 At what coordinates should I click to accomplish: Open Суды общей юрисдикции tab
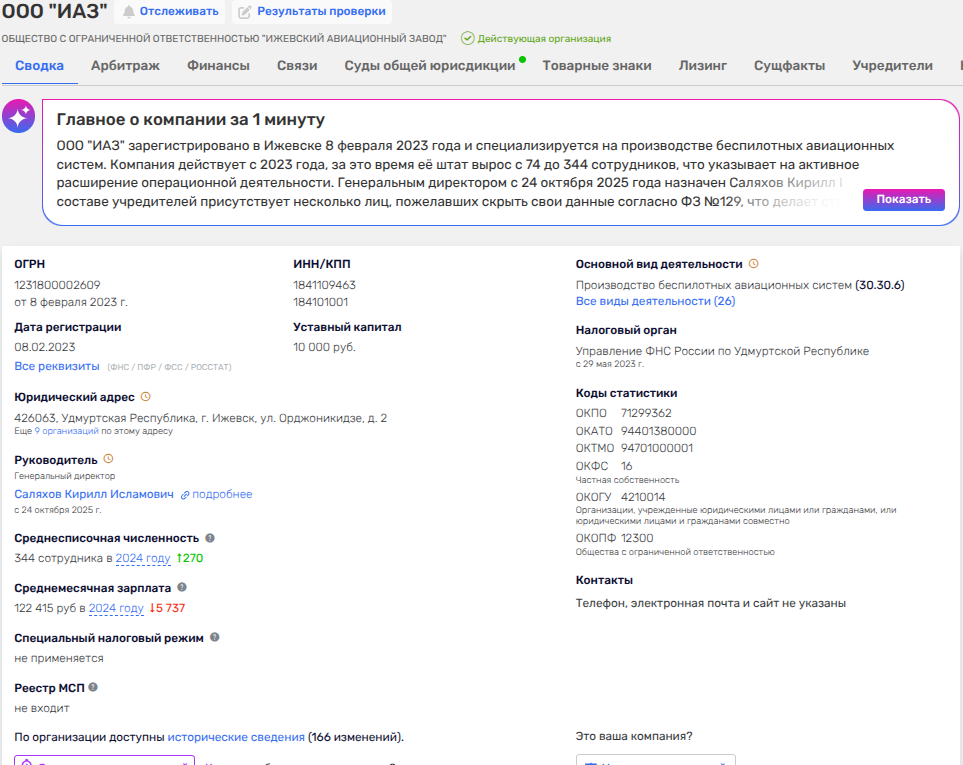tap(429, 66)
